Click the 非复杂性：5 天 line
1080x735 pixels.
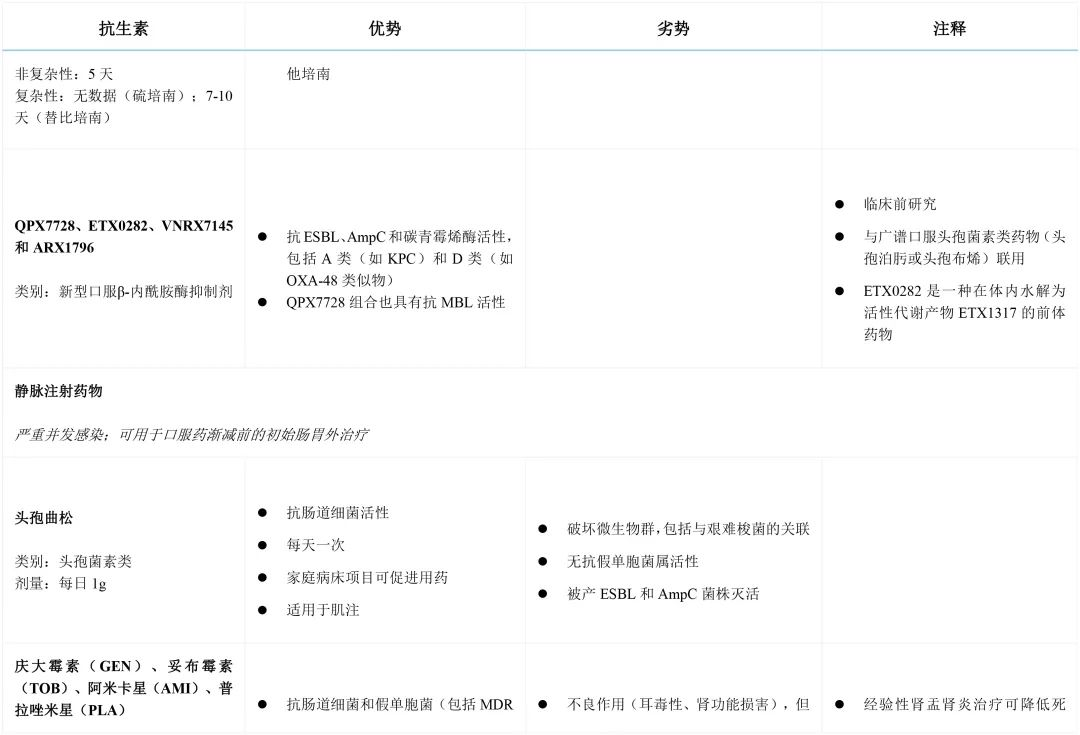click(65, 74)
